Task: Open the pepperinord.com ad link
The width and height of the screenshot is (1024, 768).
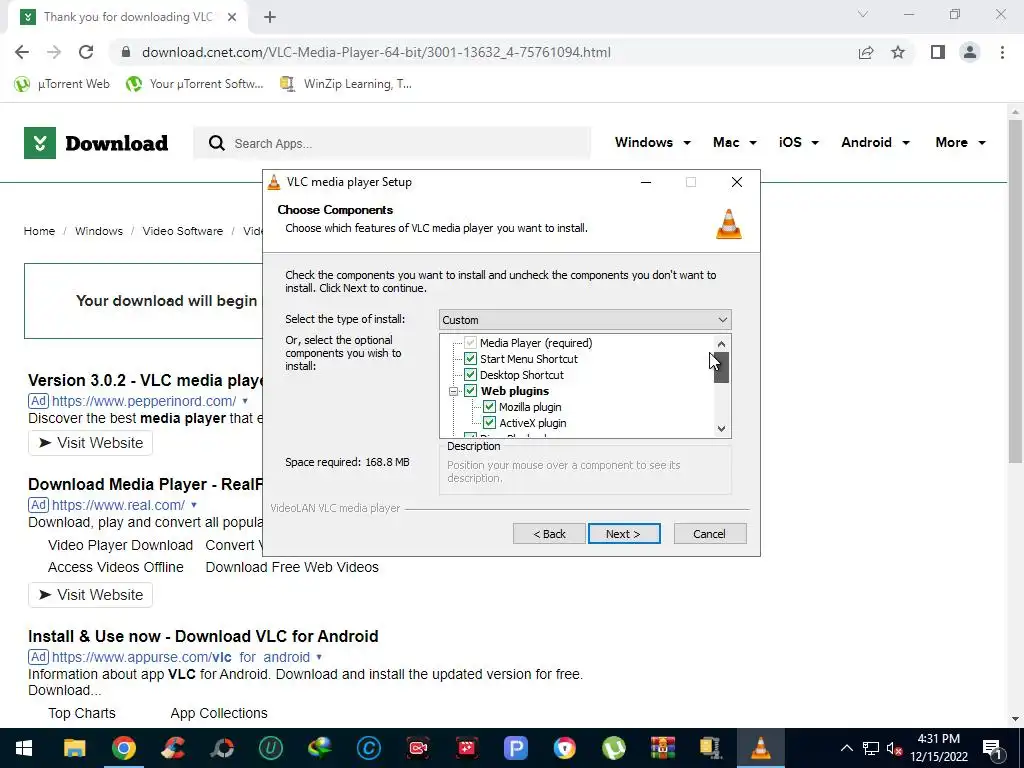Action: click(x=144, y=401)
